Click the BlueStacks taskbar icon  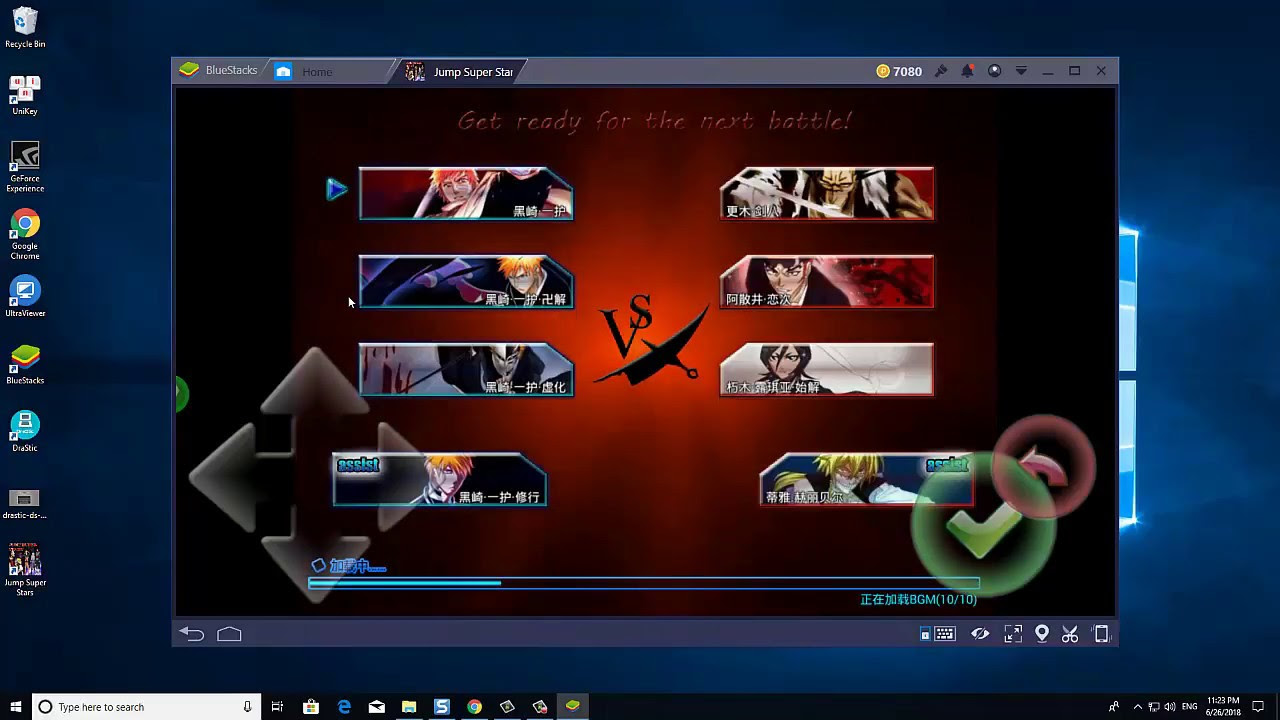(x=572, y=707)
